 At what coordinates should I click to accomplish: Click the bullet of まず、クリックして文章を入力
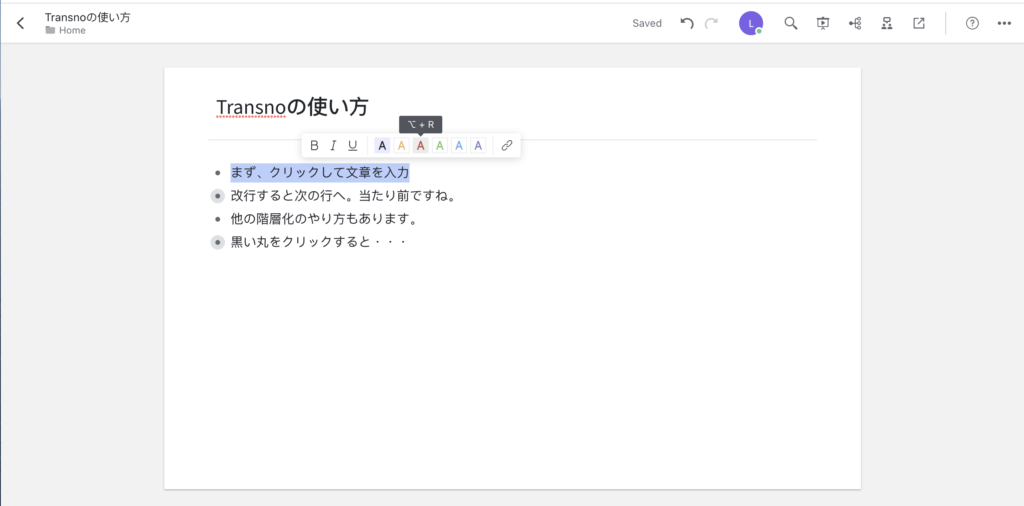[x=217, y=173]
